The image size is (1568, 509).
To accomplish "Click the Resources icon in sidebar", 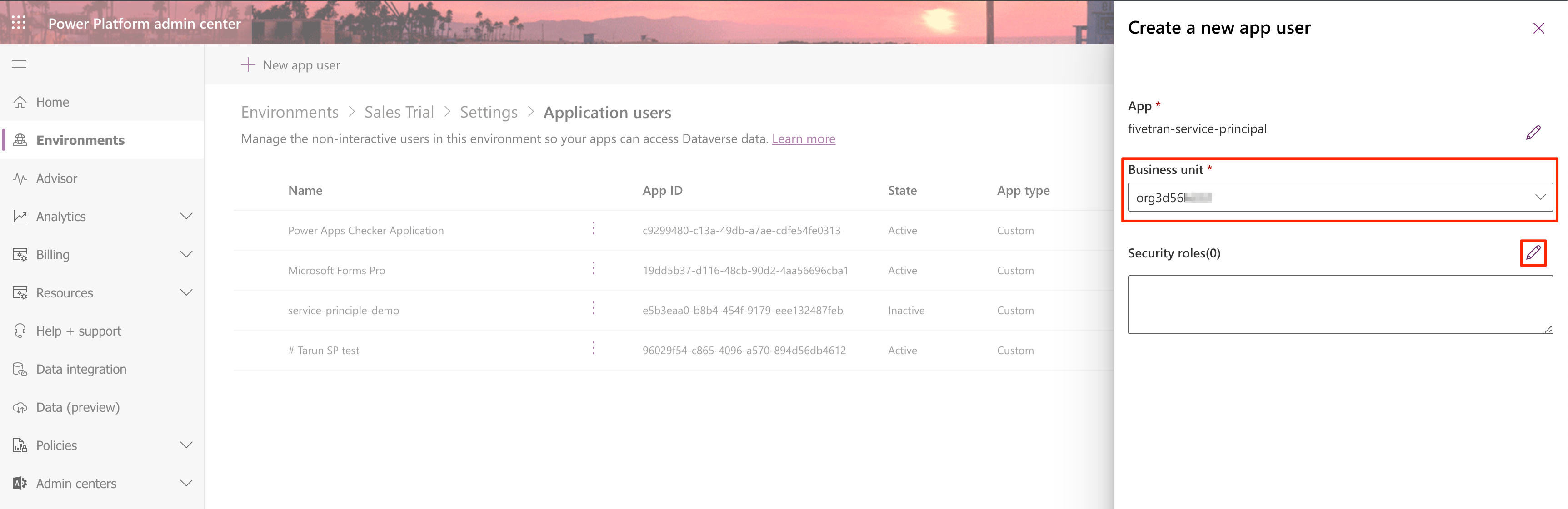I will tap(20, 292).
